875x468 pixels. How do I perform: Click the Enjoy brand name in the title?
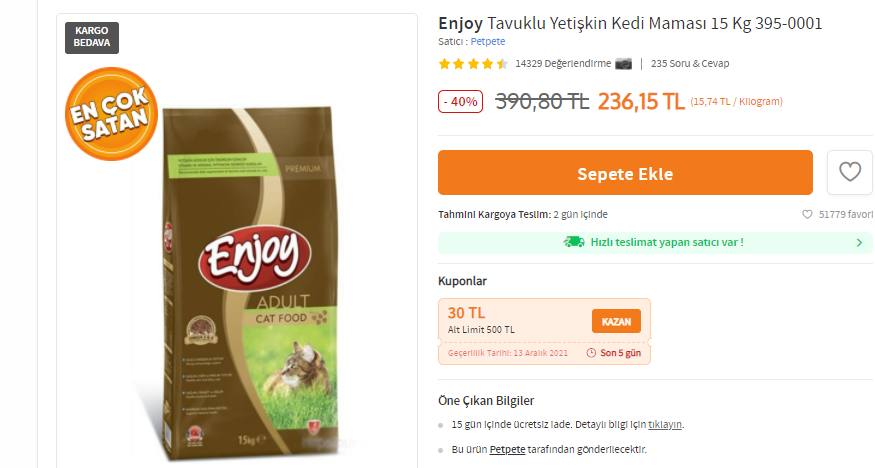[x=460, y=23]
